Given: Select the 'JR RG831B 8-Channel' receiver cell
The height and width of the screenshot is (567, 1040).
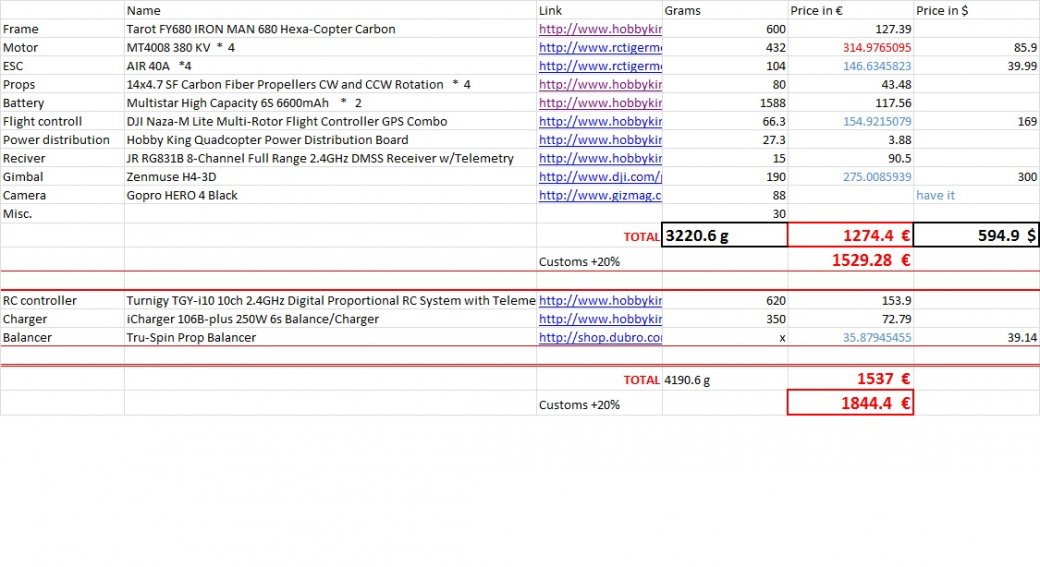Looking at the screenshot, I should 330,159.
